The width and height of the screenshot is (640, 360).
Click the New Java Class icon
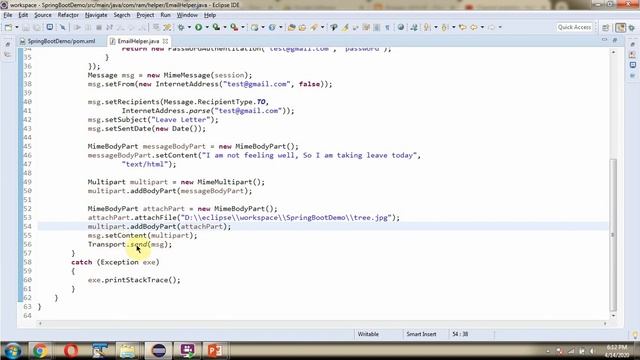(272, 27)
